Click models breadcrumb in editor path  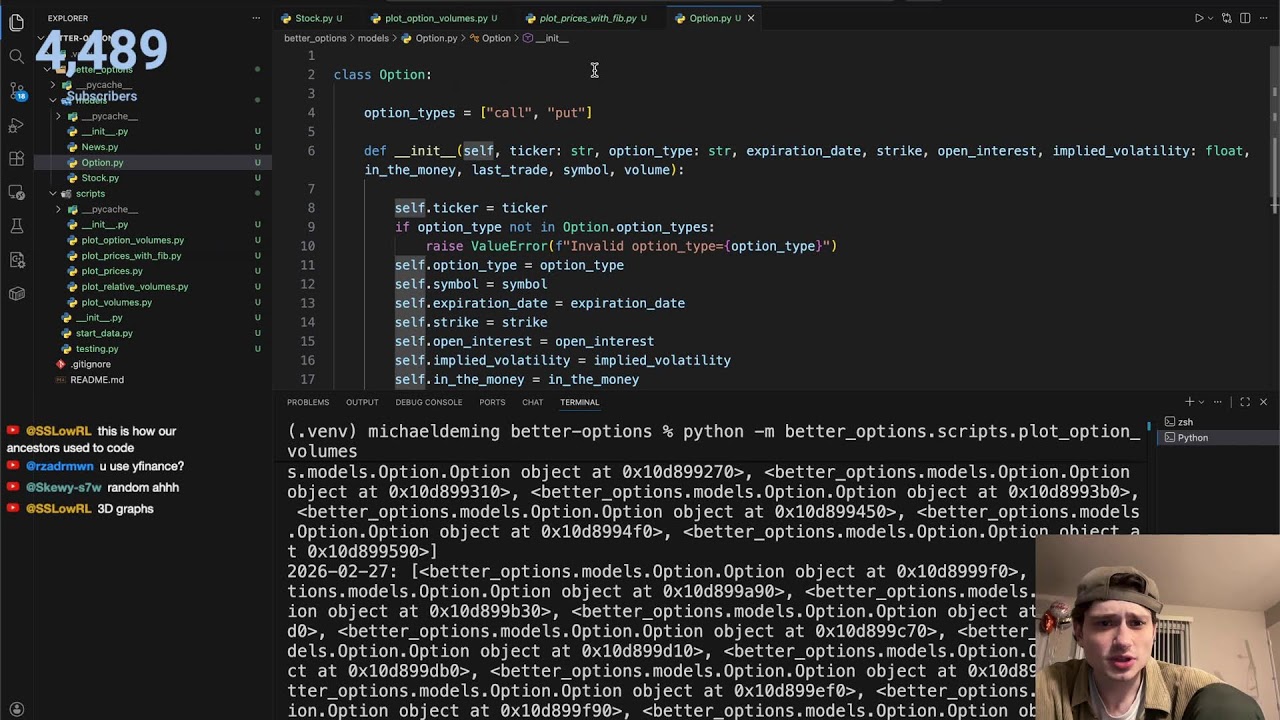373,38
